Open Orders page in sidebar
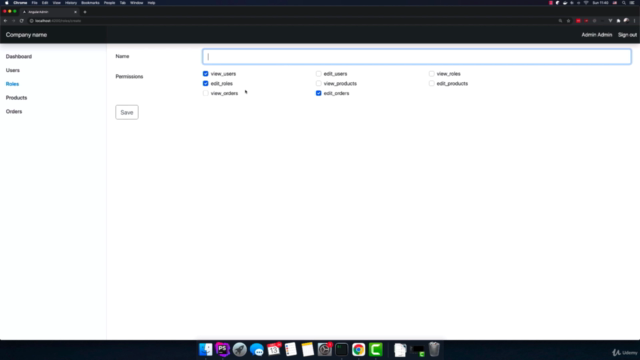The height and width of the screenshot is (360, 640). [x=14, y=111]
